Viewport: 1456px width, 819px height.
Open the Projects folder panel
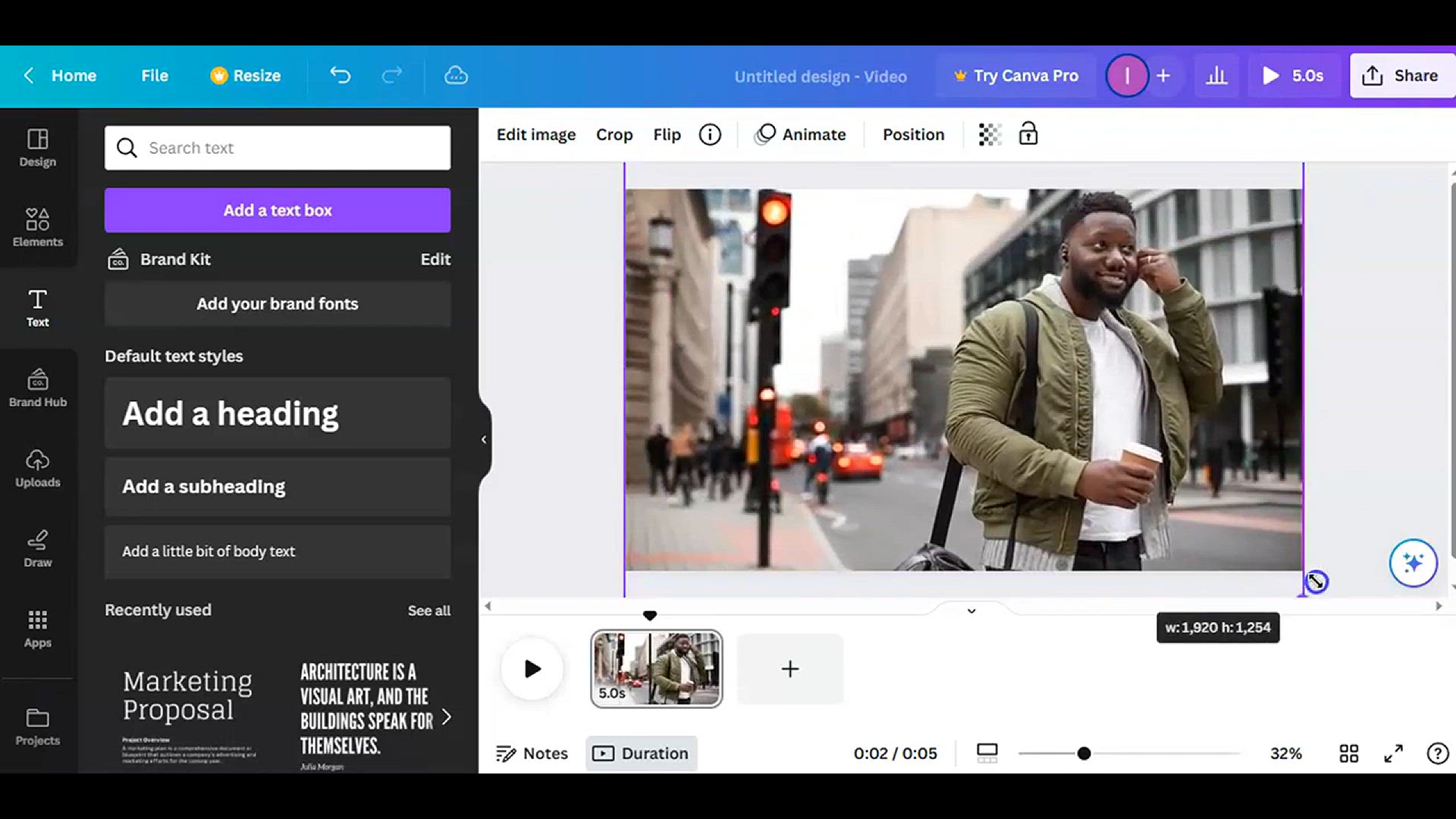tap(37, 726)
